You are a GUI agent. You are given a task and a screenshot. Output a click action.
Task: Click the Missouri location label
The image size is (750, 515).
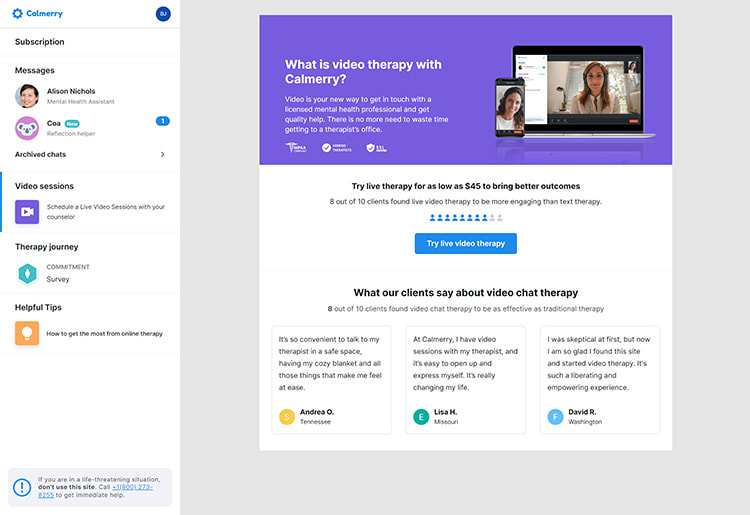coord(446,422)
